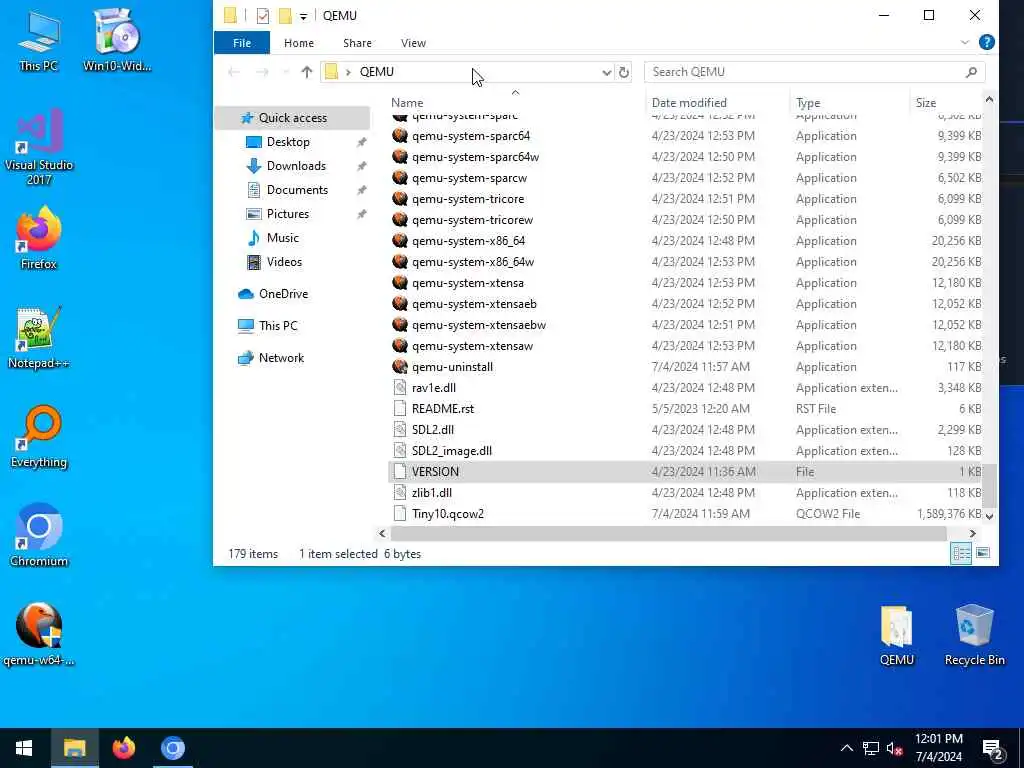Screen dimensions: 1024x768
Task: Select OneDrive in navigation pane
Action: point(283,294)
